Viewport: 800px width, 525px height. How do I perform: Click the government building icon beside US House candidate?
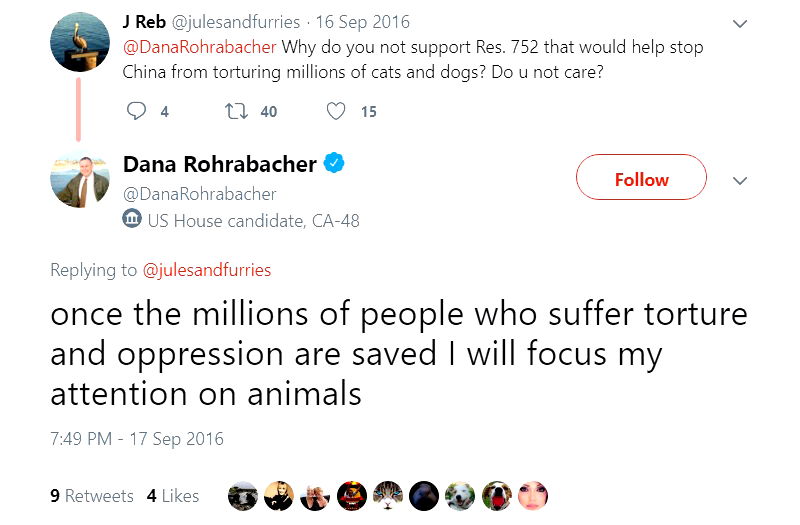(x=132, y=219)
